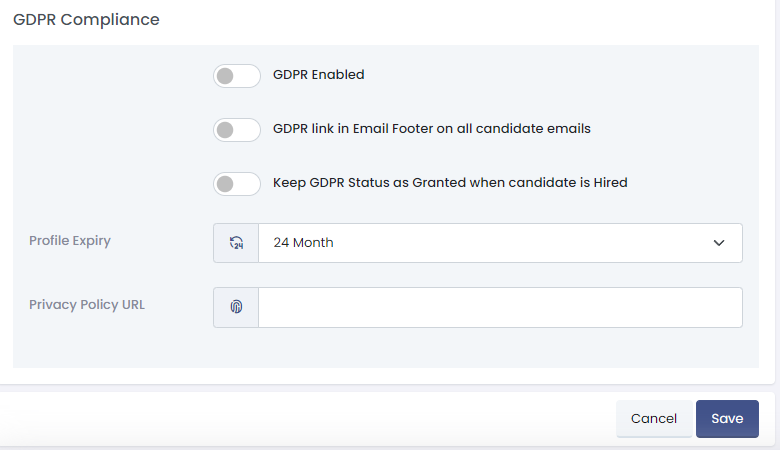Save the GDPR settings
Screen dimensions: 780x450
tap(727, 419)
